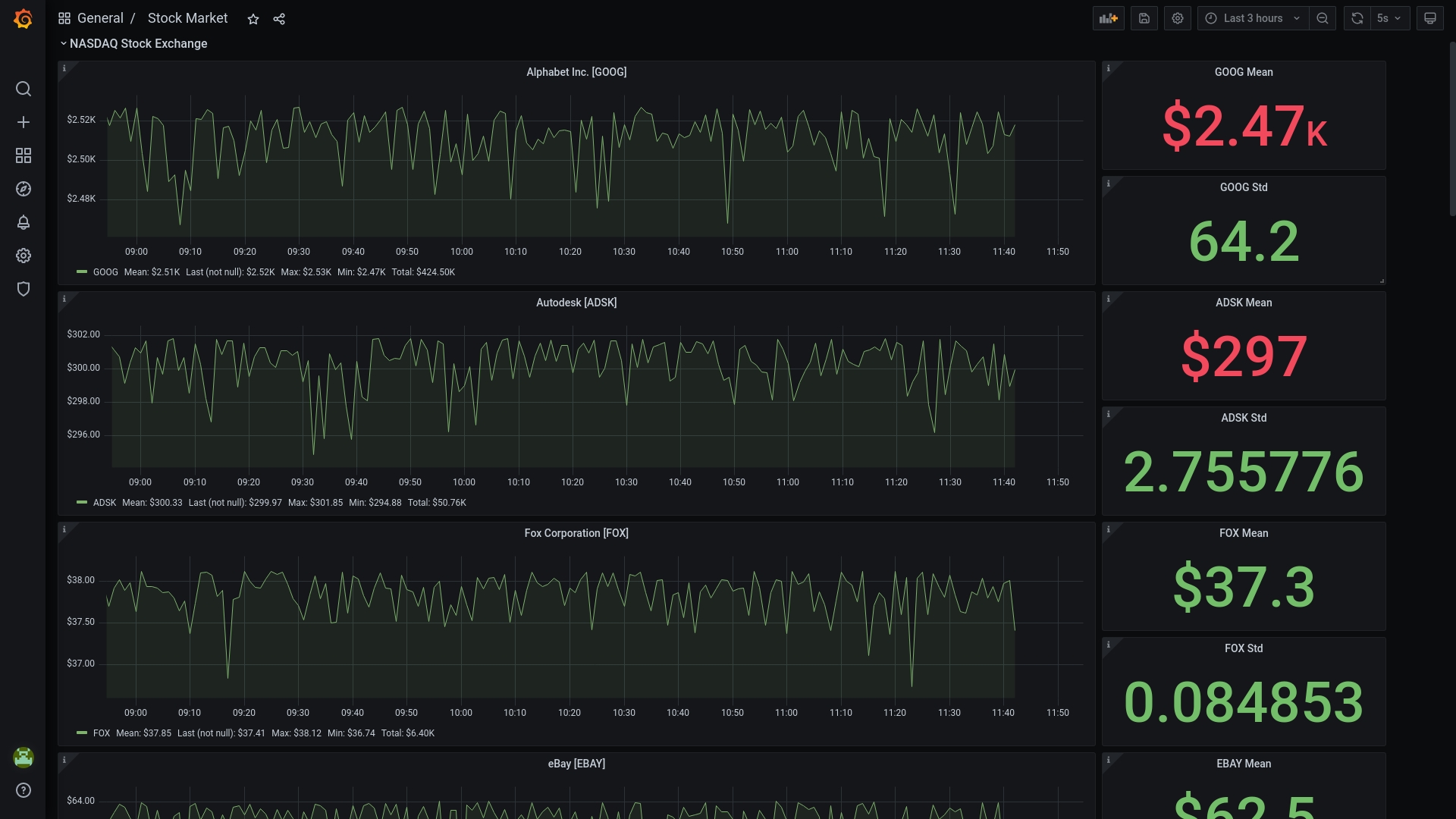Viewport: 1456px width, 819px height.
Task: Show info for Alphabet Inc. panel
Action: 64,68
